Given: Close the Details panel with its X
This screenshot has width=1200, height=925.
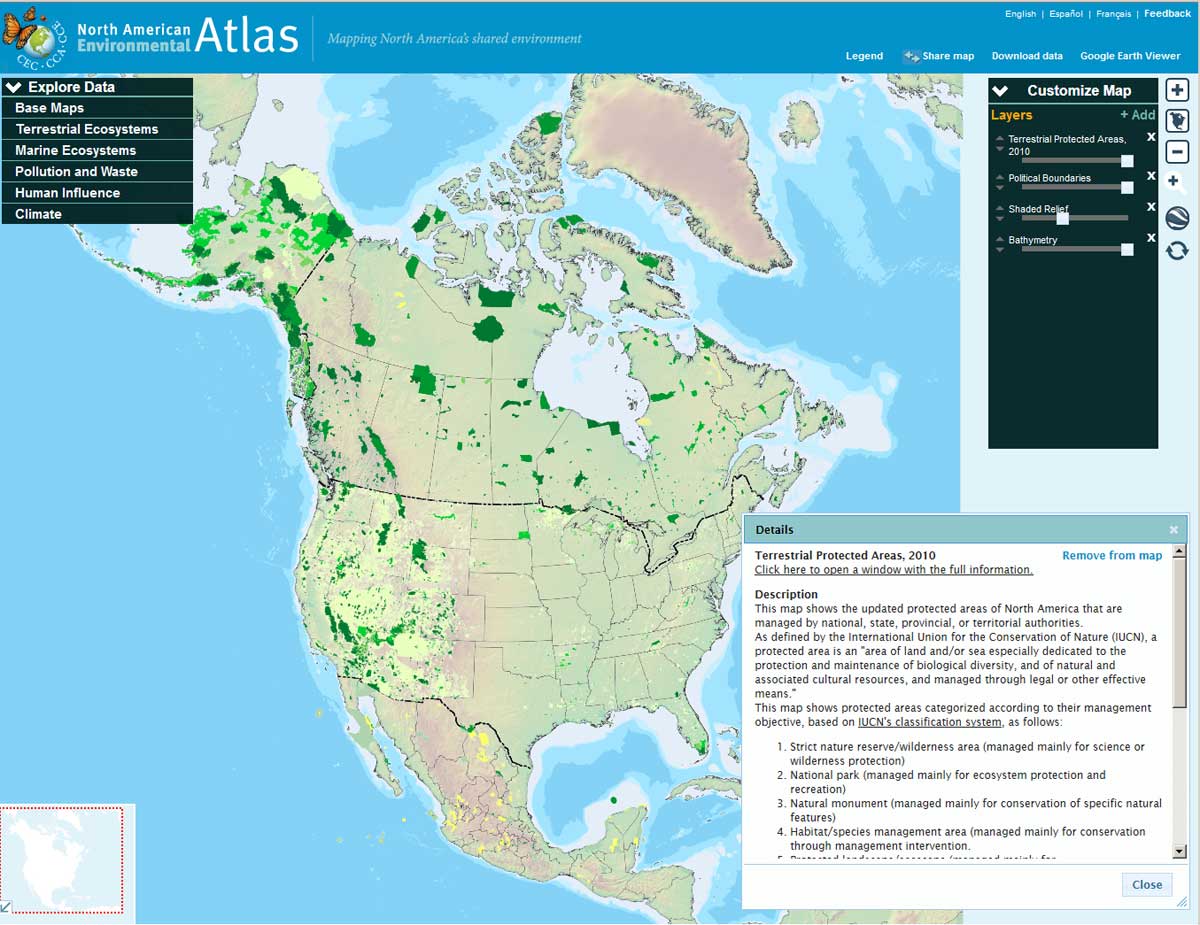Looking at the screenshot, I should tap(1174, 530).
